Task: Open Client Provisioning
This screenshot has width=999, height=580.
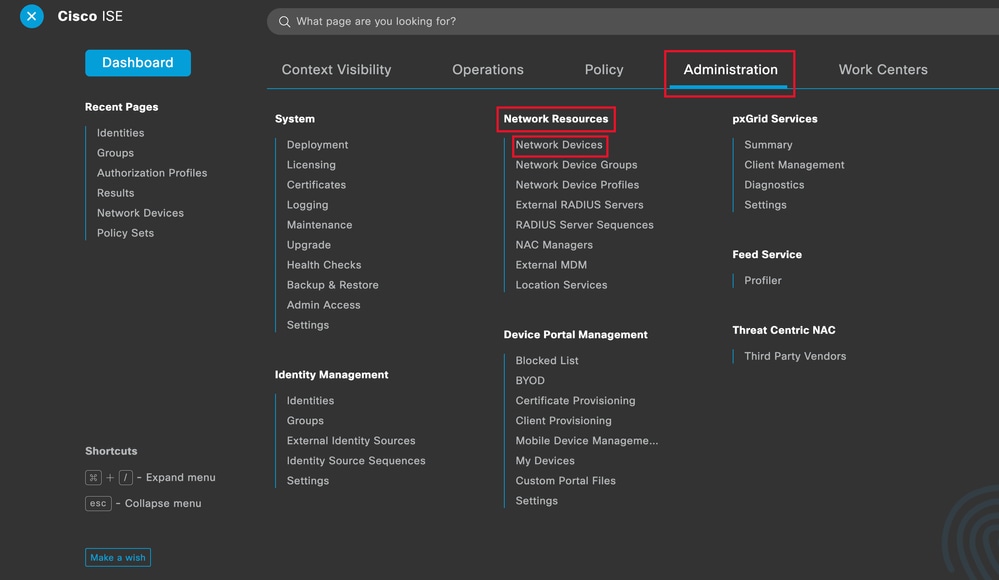Action: 563,421
